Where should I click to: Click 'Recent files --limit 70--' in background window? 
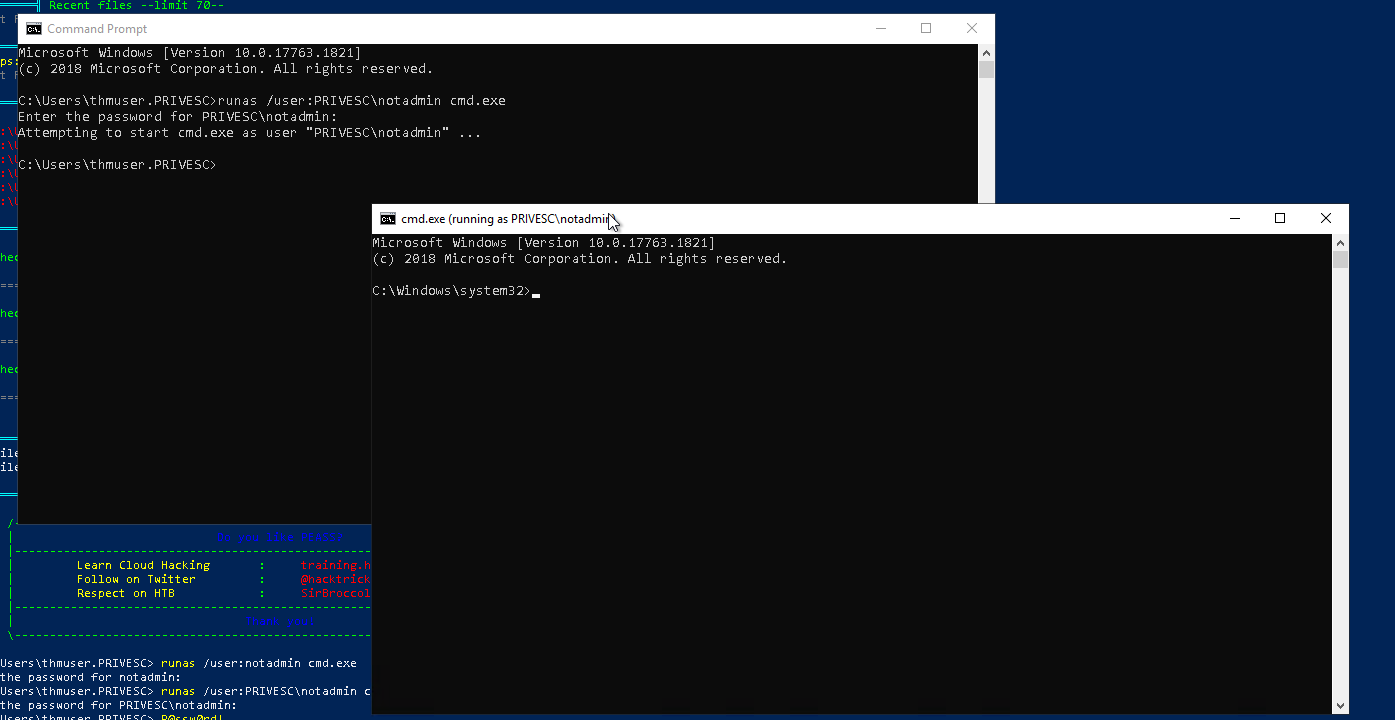pyautogui.click(x=136, y=6)
